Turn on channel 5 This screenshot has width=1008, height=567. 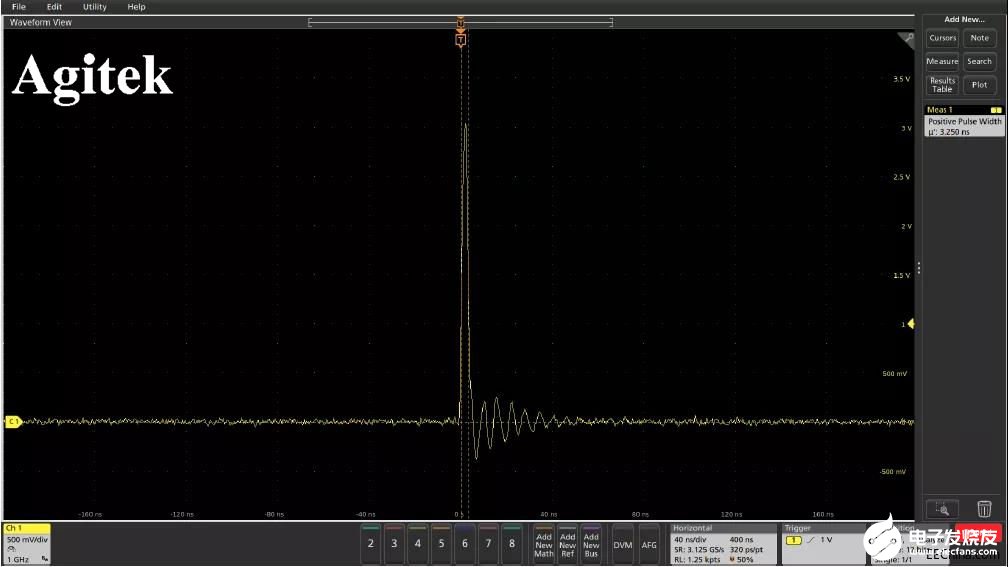click(441, 544)
